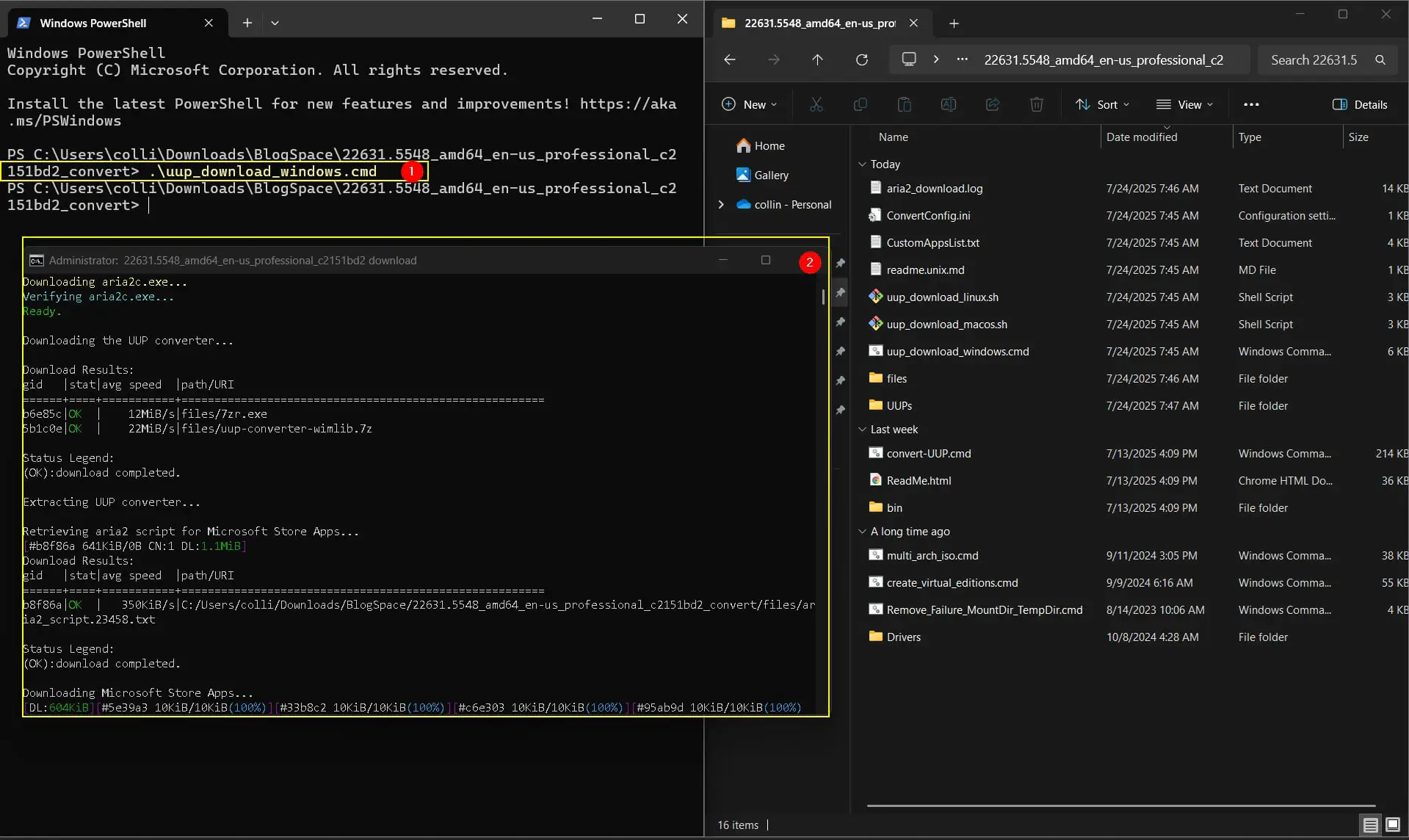The image size is (1409, 840).
Task: Select create_virtual_editions.cmd file
Action: click(x=952, y=582)
